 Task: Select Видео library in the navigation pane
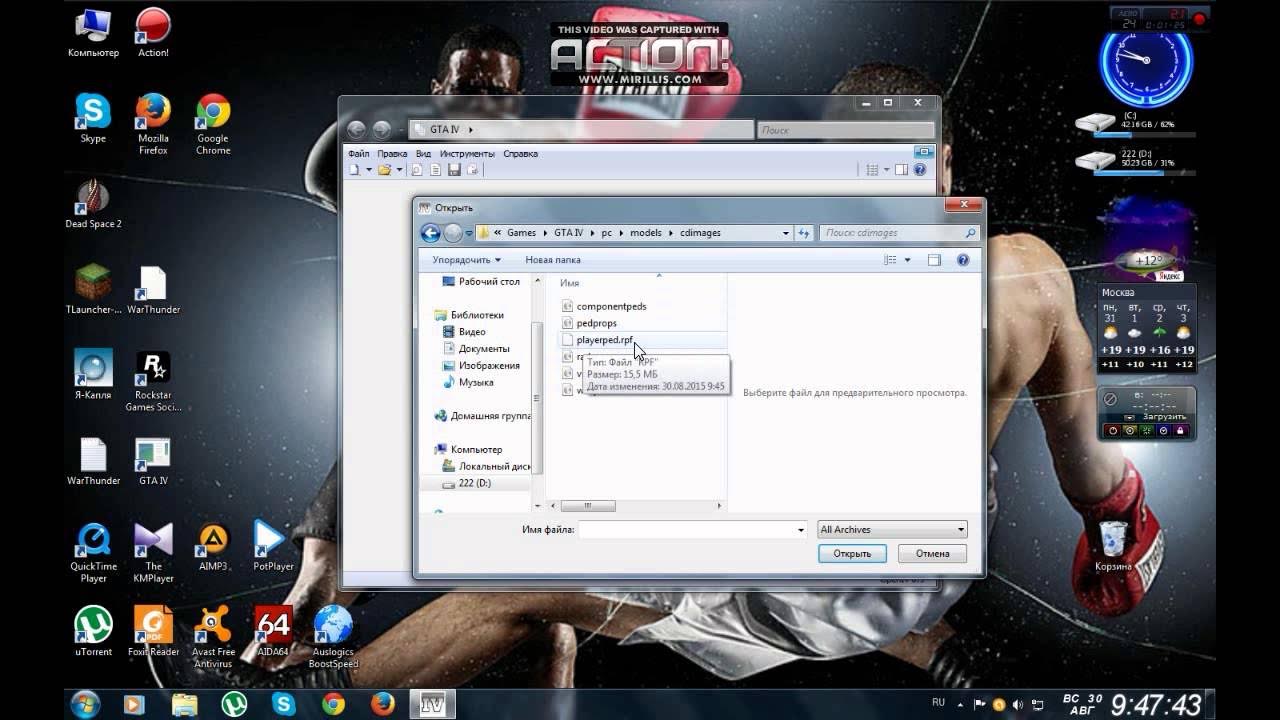(465, 332)
